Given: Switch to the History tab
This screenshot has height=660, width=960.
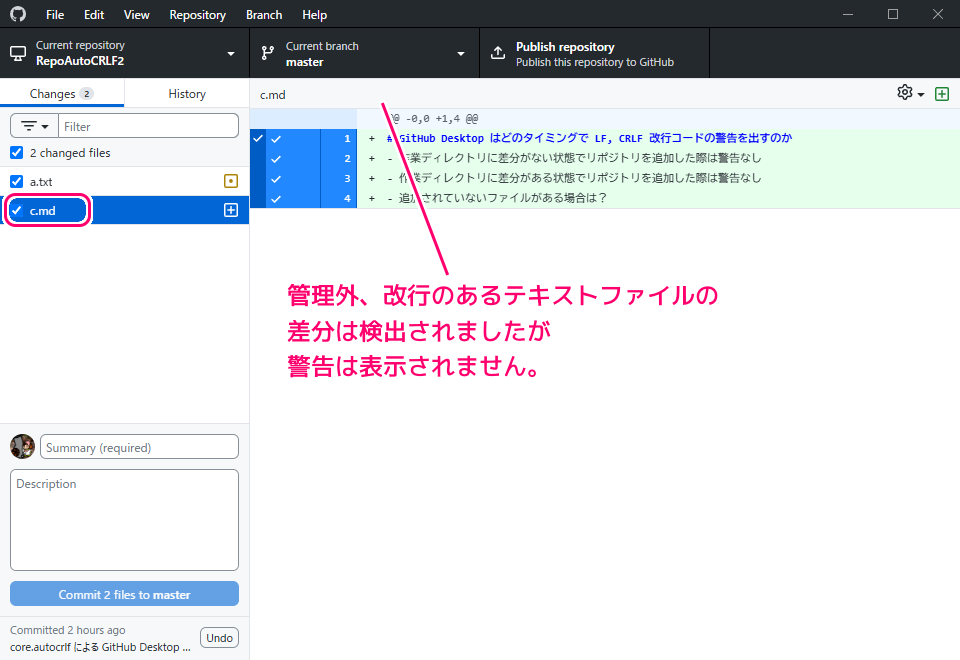Looking at the screenshot, I should tap(187, 93).
